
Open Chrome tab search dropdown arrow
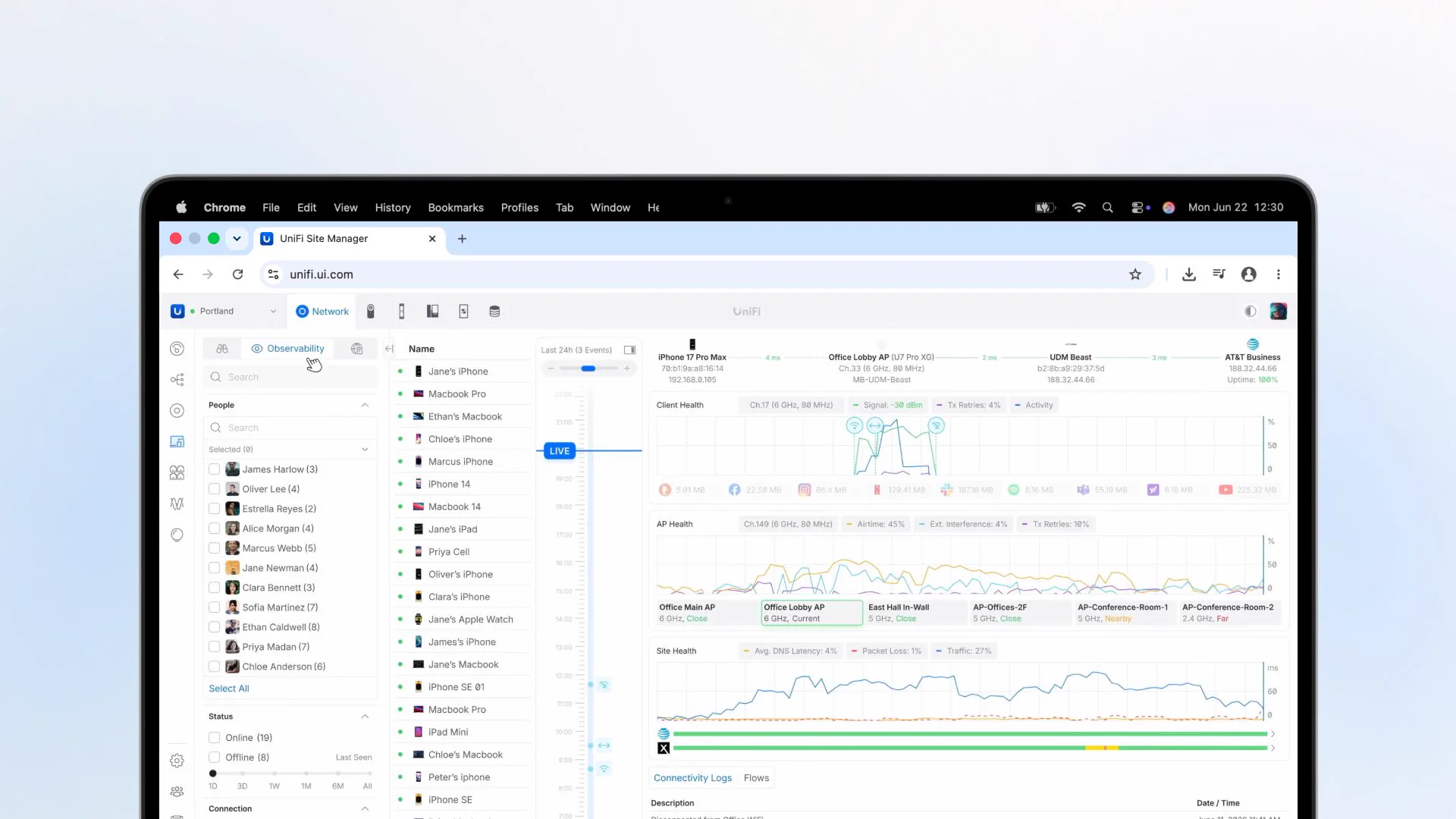237,239
